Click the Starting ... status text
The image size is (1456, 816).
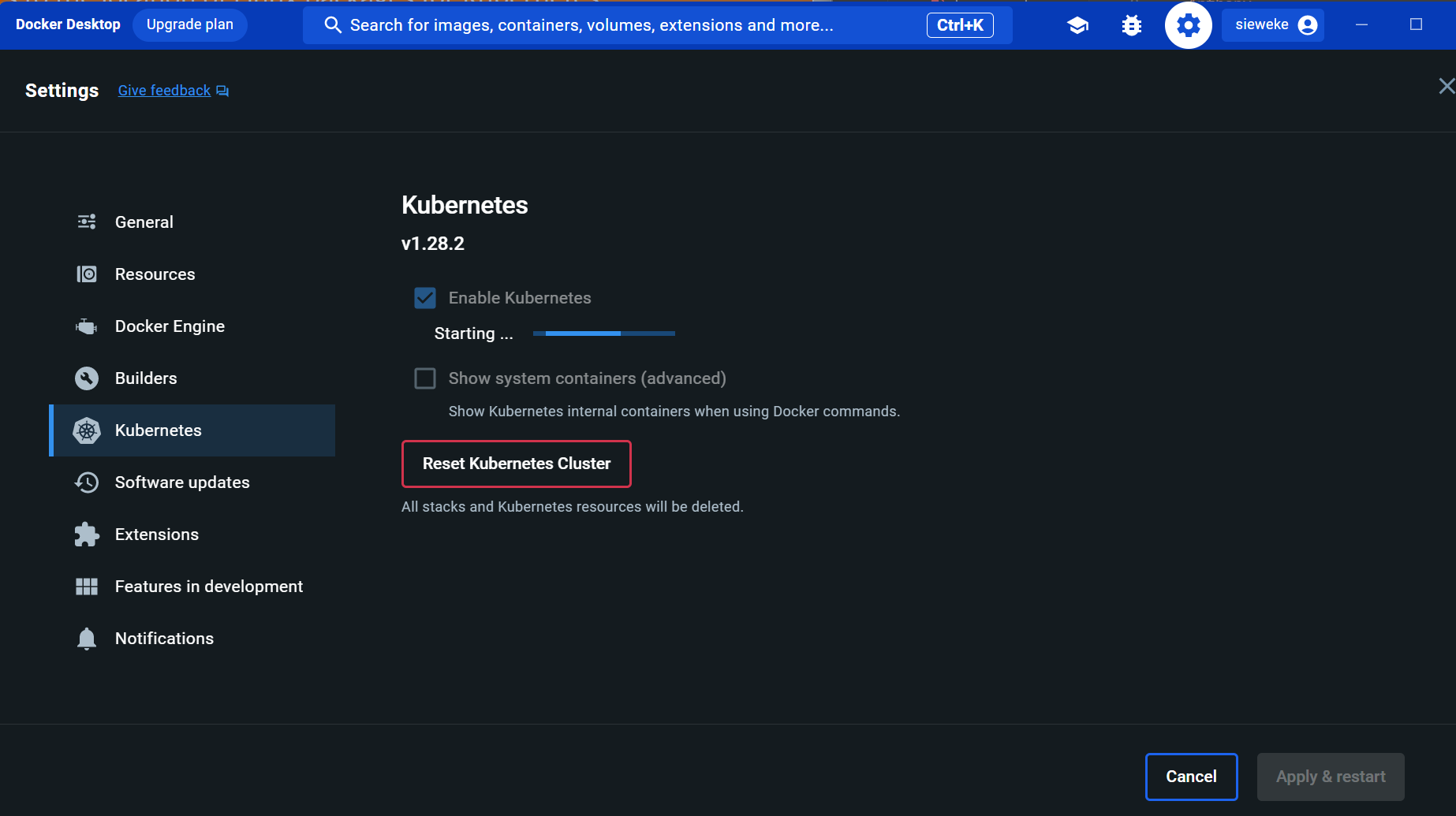[474, 333]
